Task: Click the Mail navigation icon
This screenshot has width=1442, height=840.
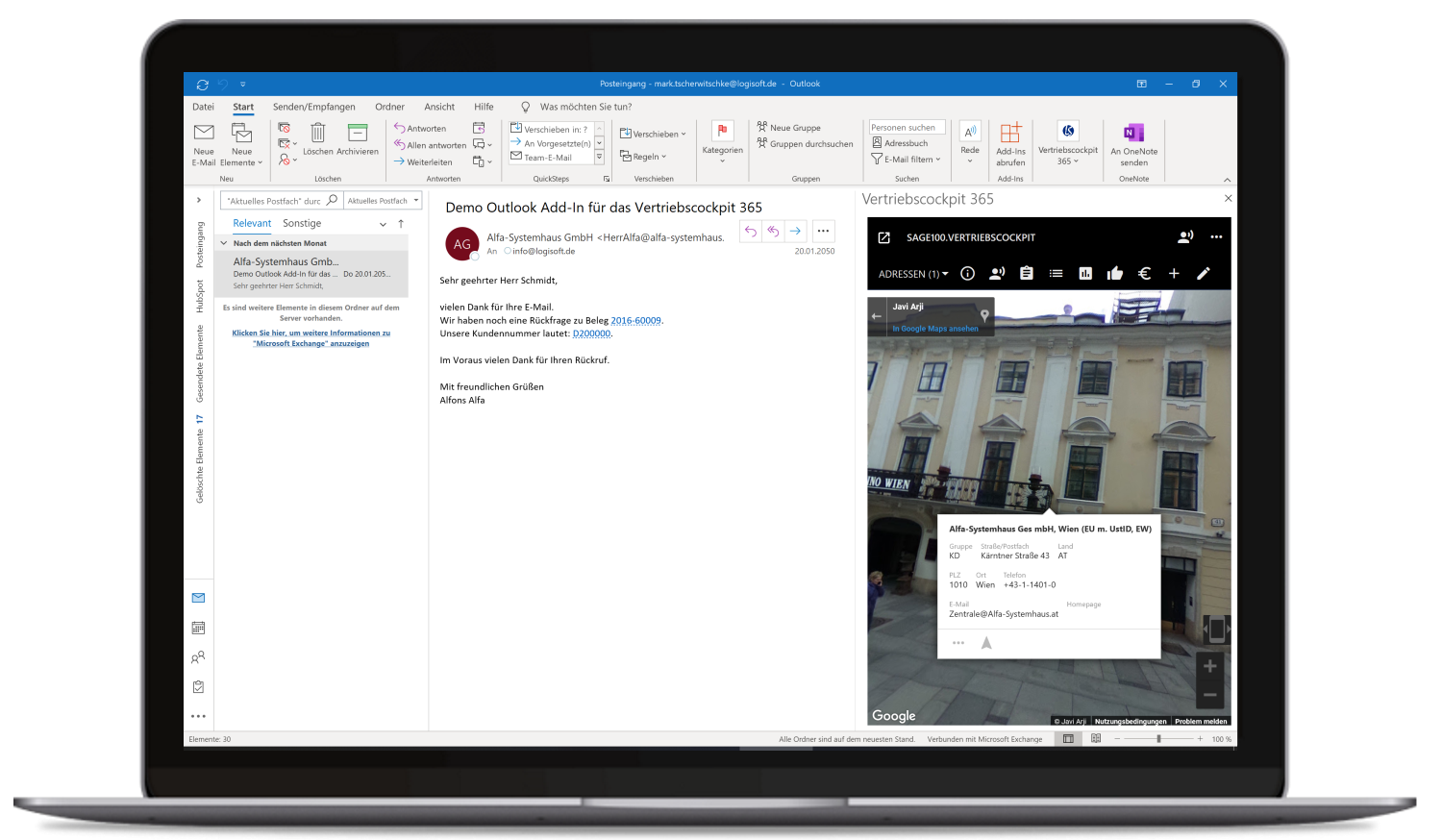Action: pos(198,598)
